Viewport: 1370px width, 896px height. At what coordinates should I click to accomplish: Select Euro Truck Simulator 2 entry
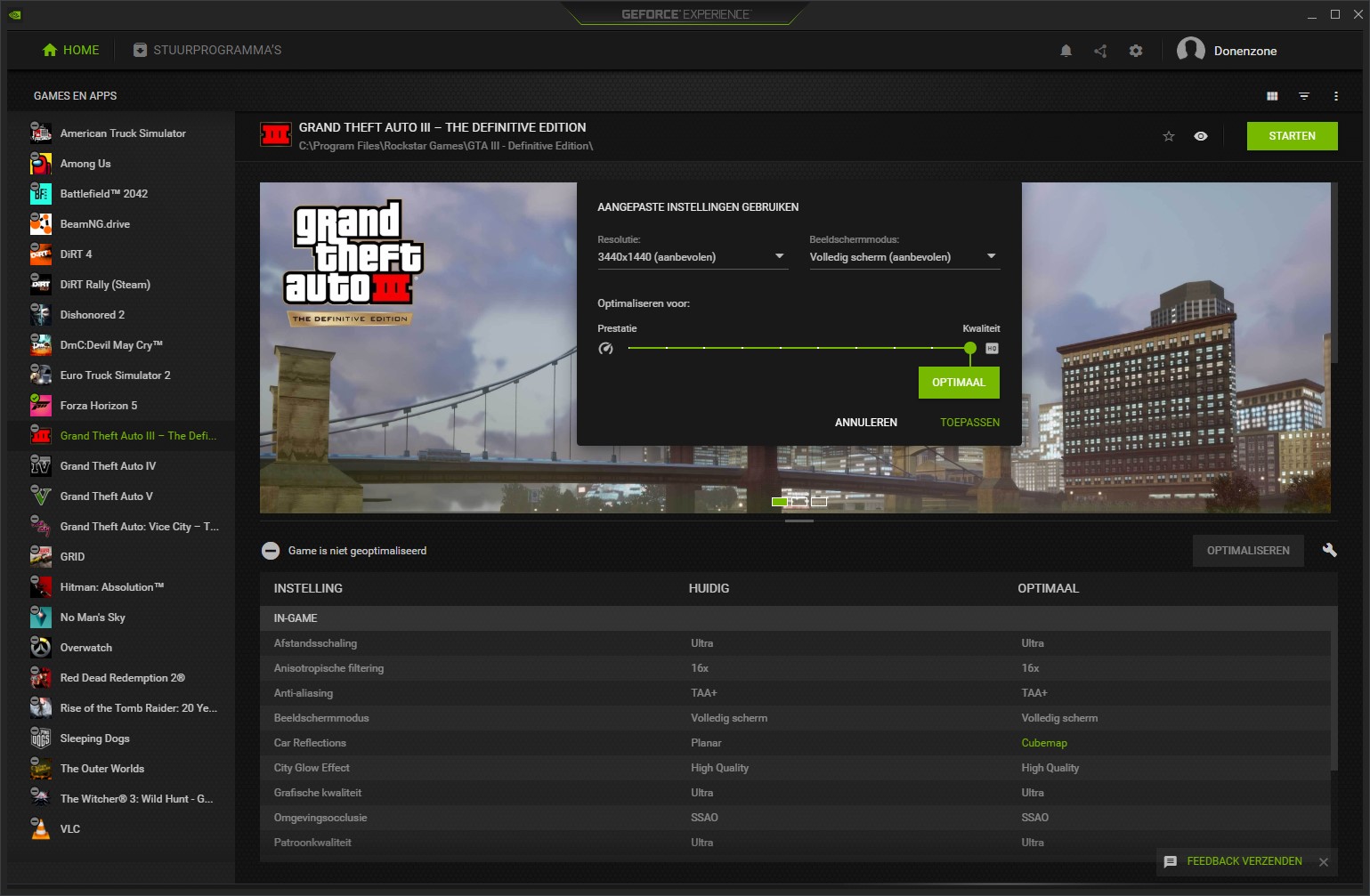point(121,375)
